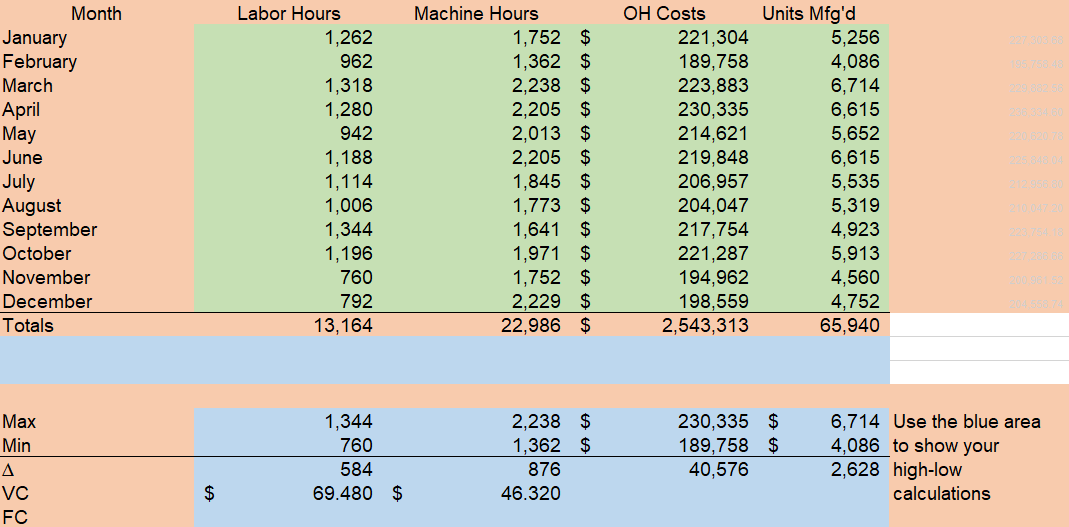The width and height of the screenshot is (1069, 527).
Task: Select October units manufactured 5,913
Action: point(855,254)
